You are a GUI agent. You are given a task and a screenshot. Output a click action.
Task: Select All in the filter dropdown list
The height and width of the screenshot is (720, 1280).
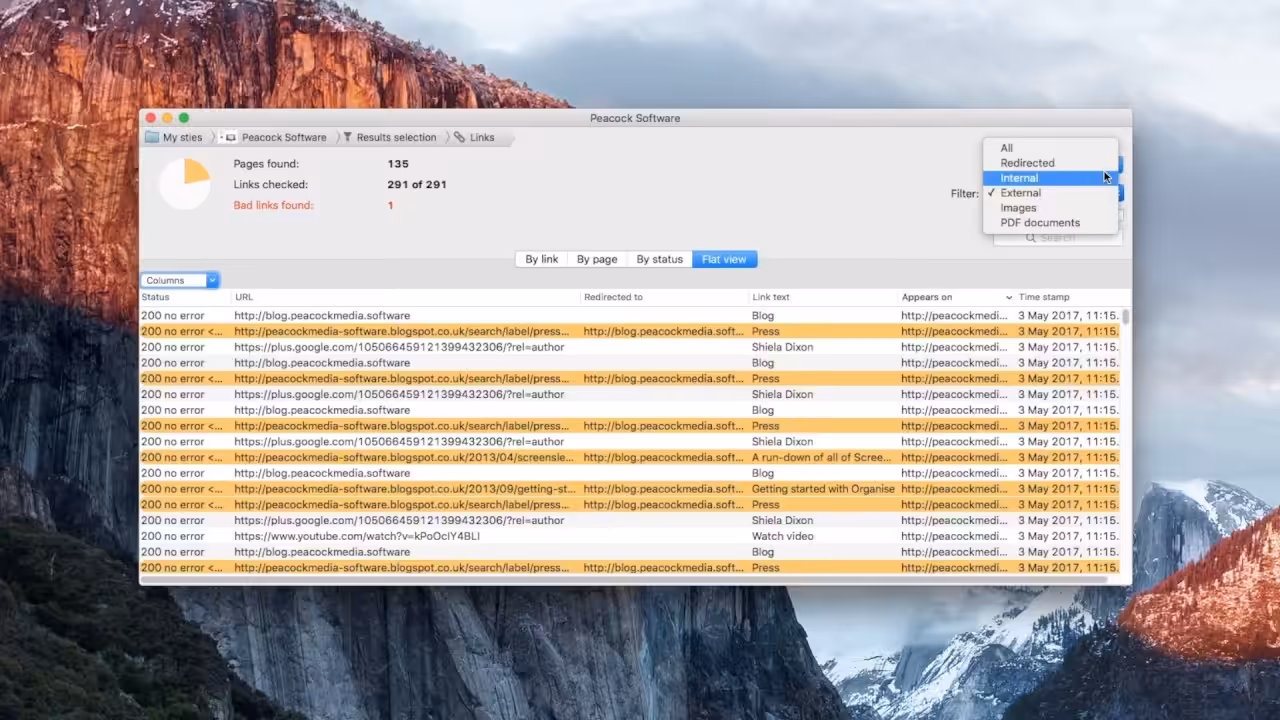coord(1006,148)
